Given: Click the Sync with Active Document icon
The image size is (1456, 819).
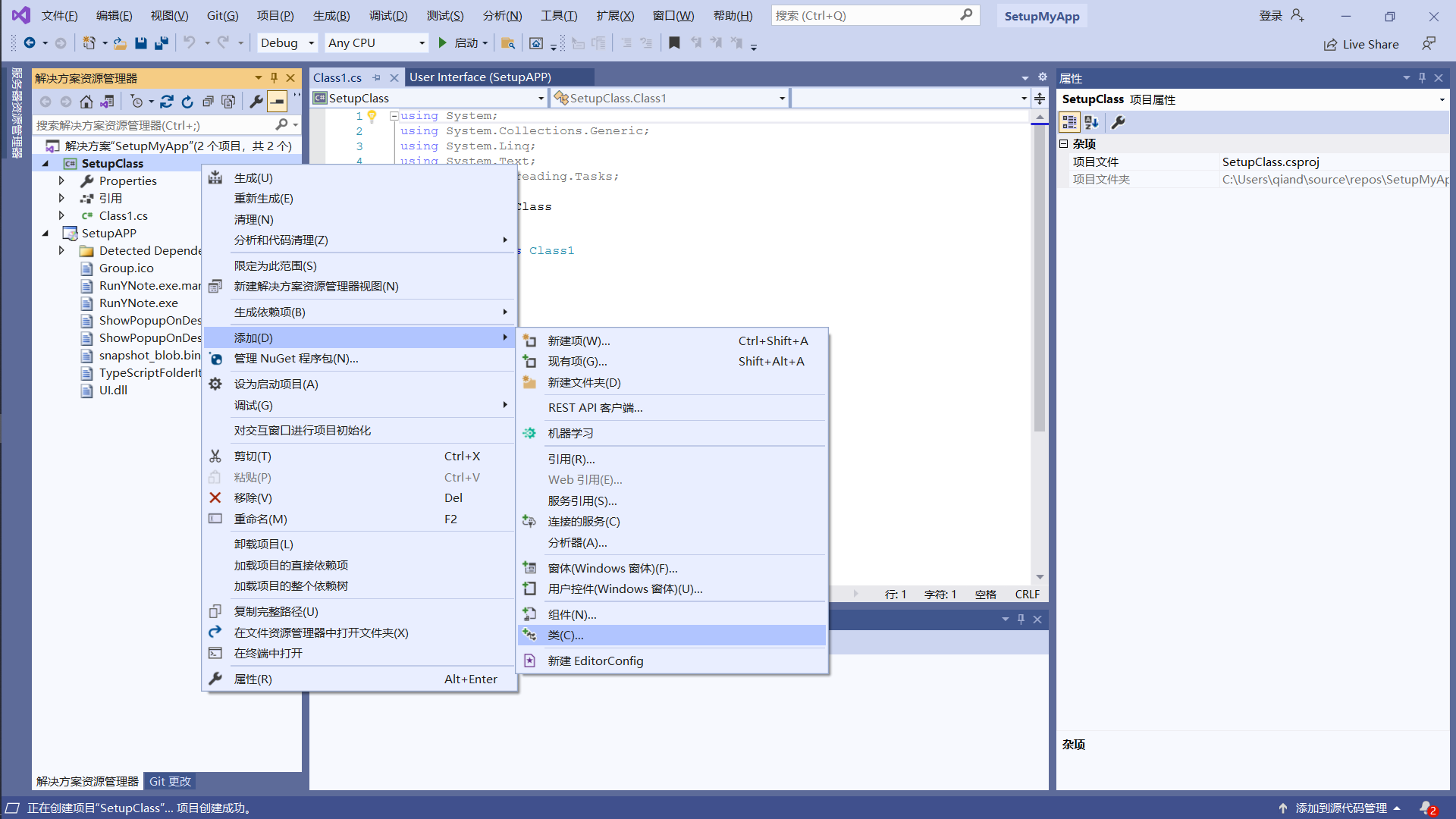Looking at the screenshot, I should [167, 102].
